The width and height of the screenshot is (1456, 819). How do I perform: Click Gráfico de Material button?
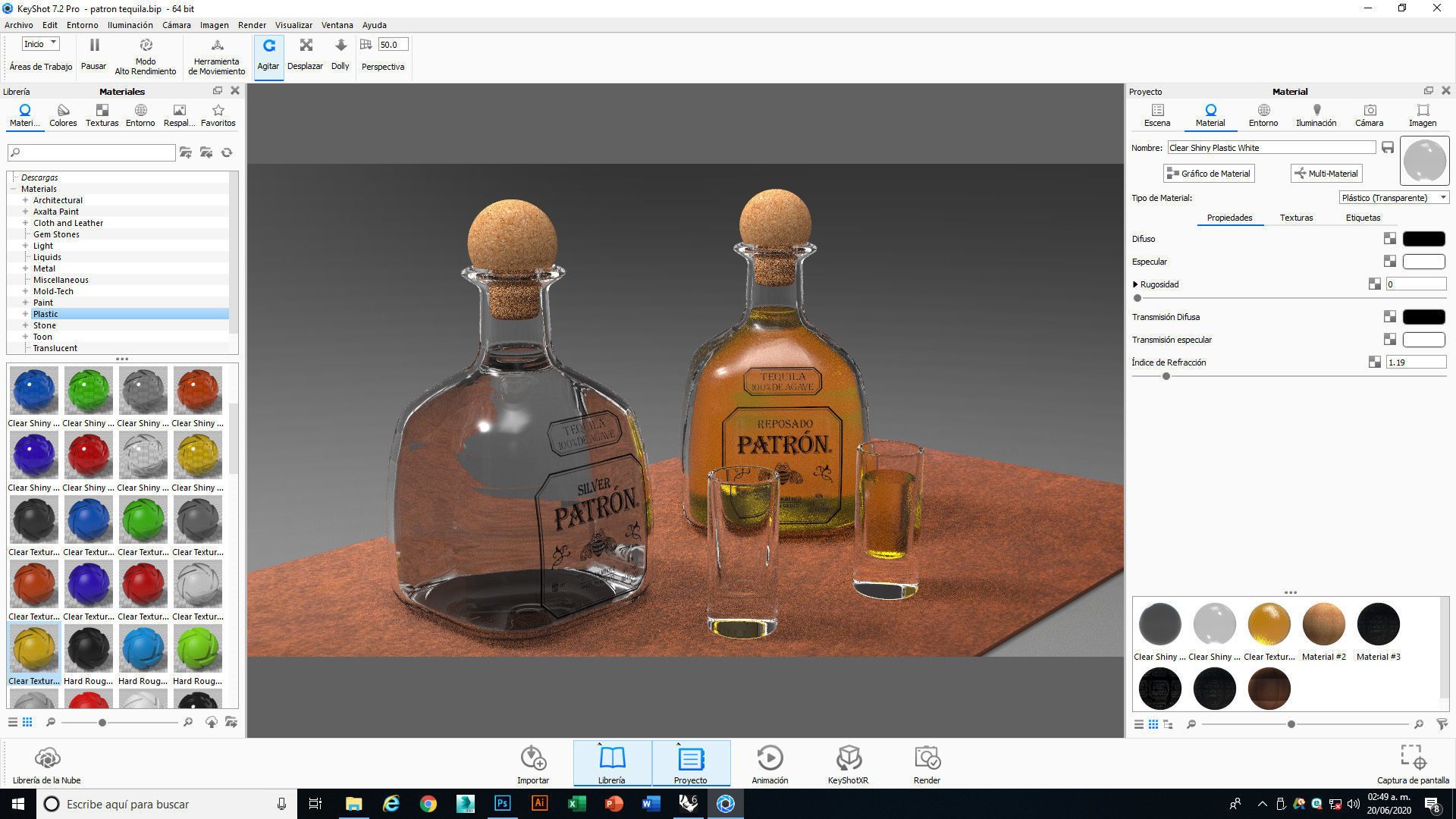pyautogui.click(x=1209, y=174)
